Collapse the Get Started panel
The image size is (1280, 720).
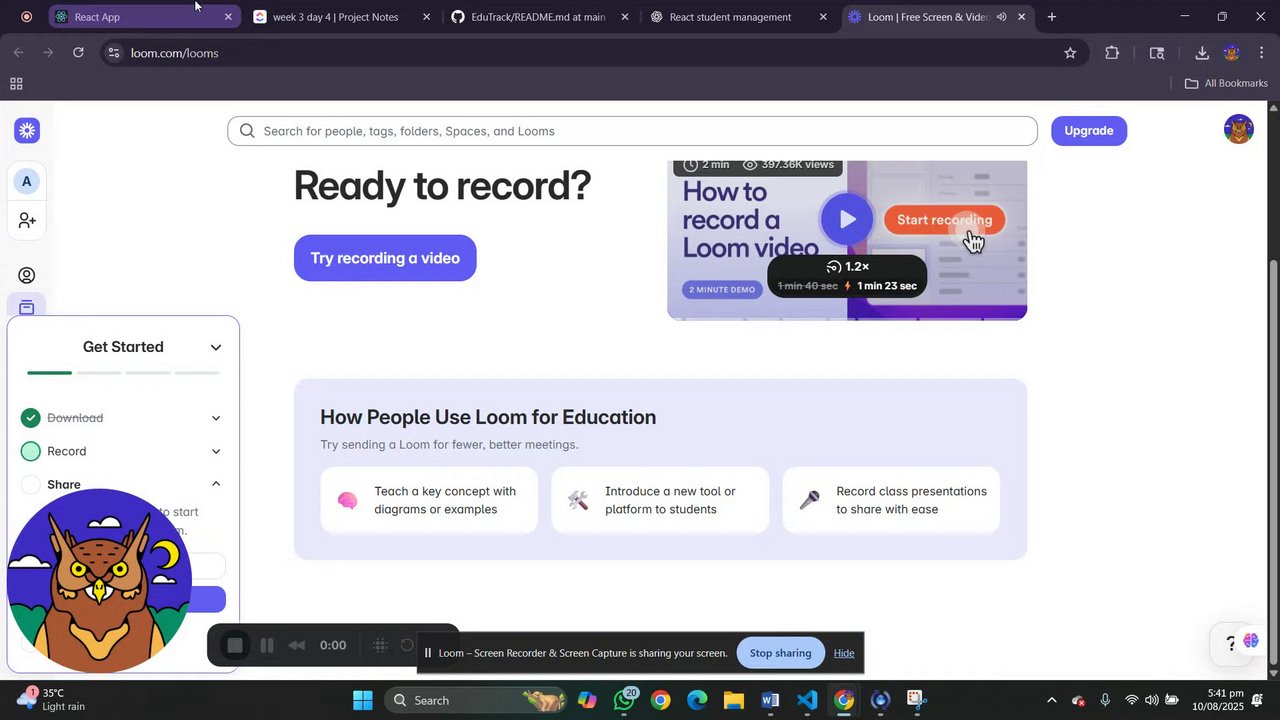tap(216, 347)
